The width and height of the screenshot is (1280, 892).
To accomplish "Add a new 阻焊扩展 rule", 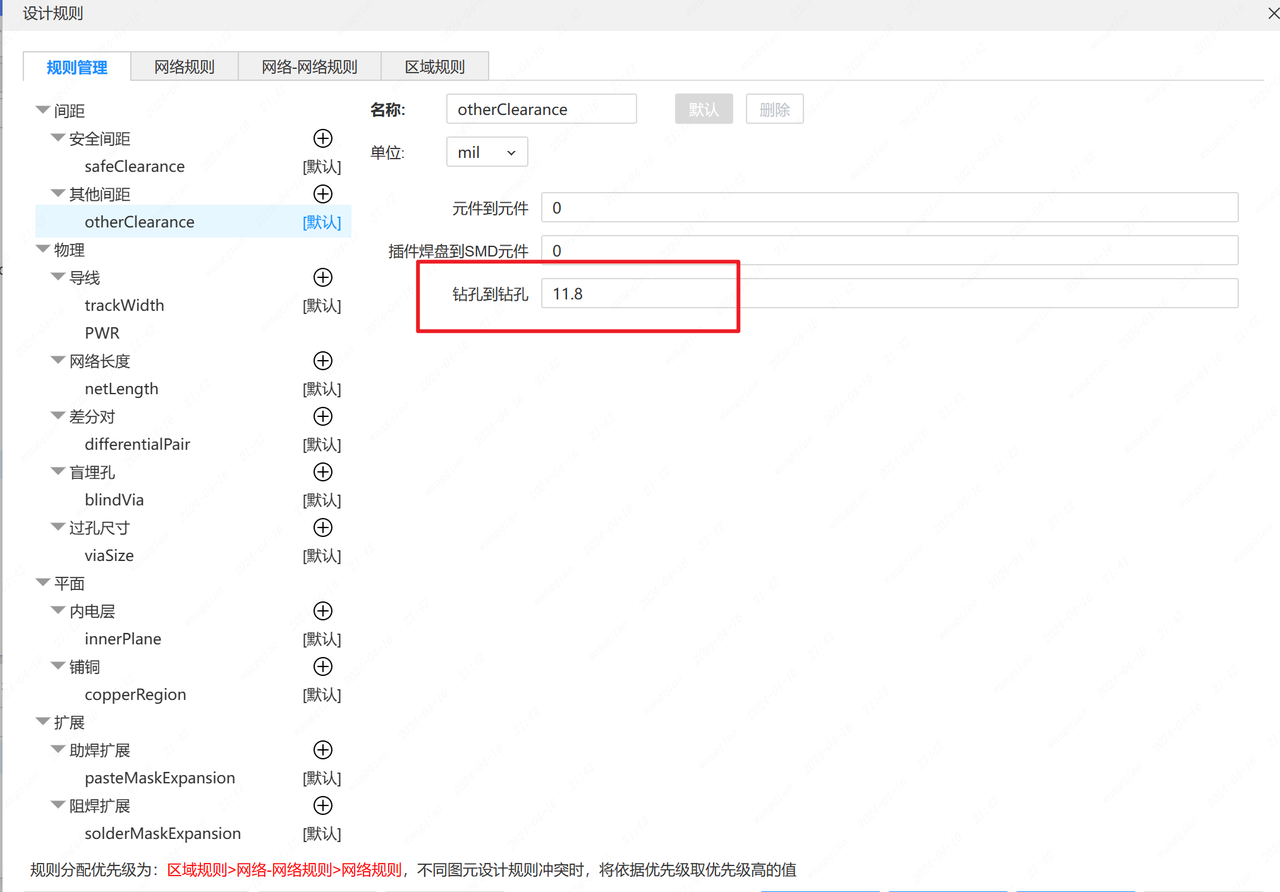I will (x=323, y=805).
